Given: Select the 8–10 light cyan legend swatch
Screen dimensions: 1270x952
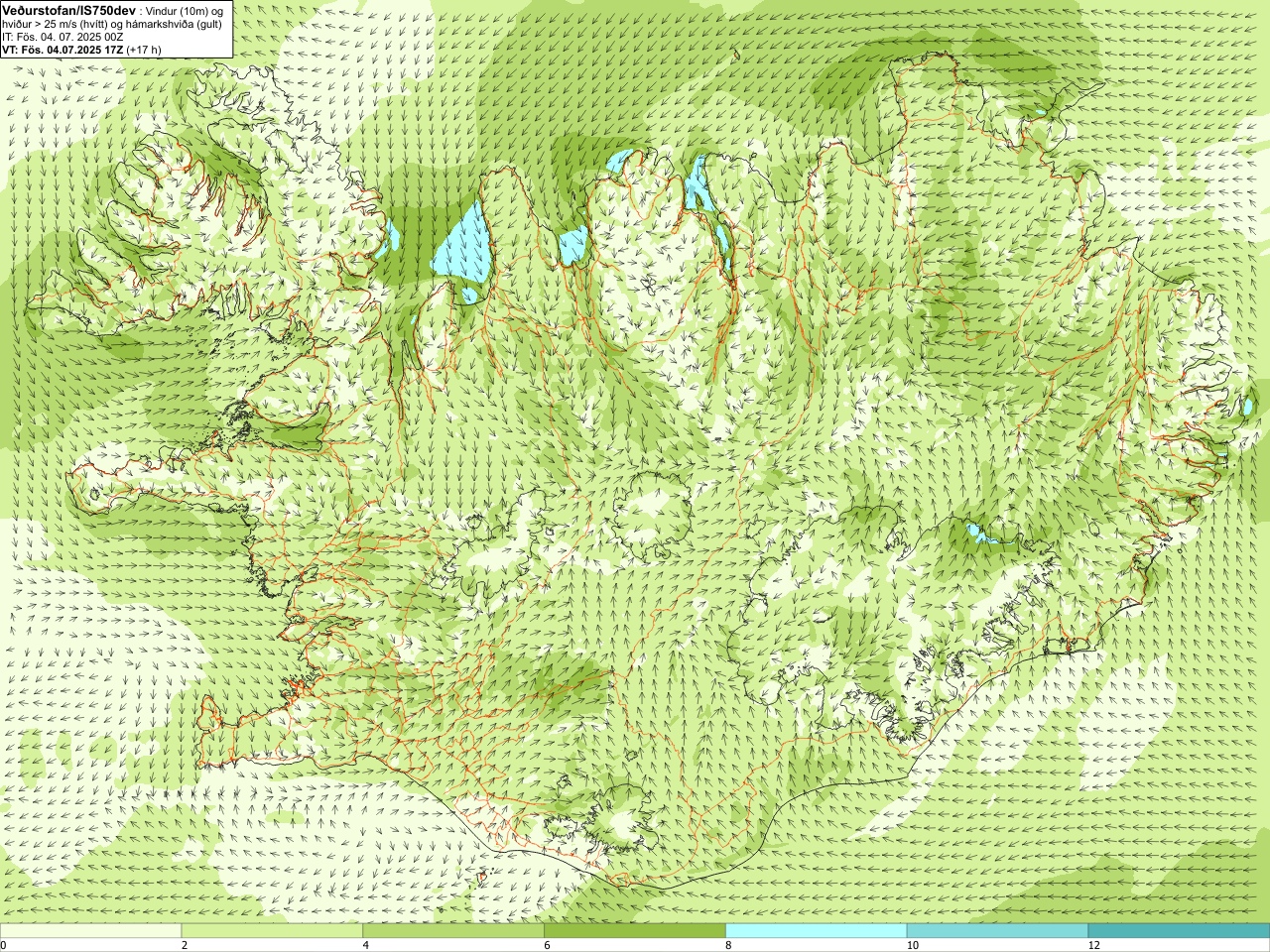Looking at the screenshot, I should (817, 930).
